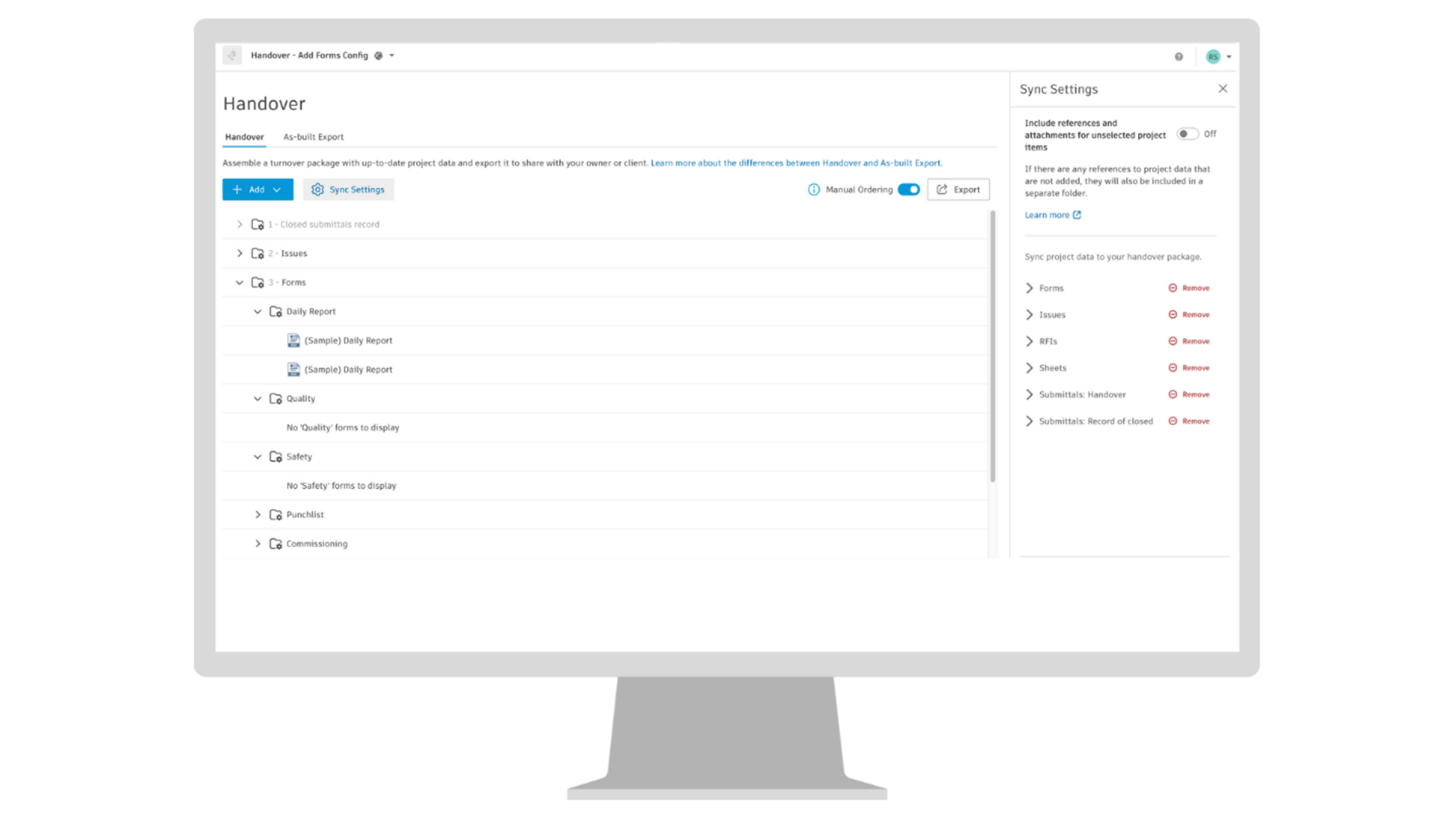Expand Forms in Sync Settings
The image size is (1456, 819).
tap(1029, 288)
